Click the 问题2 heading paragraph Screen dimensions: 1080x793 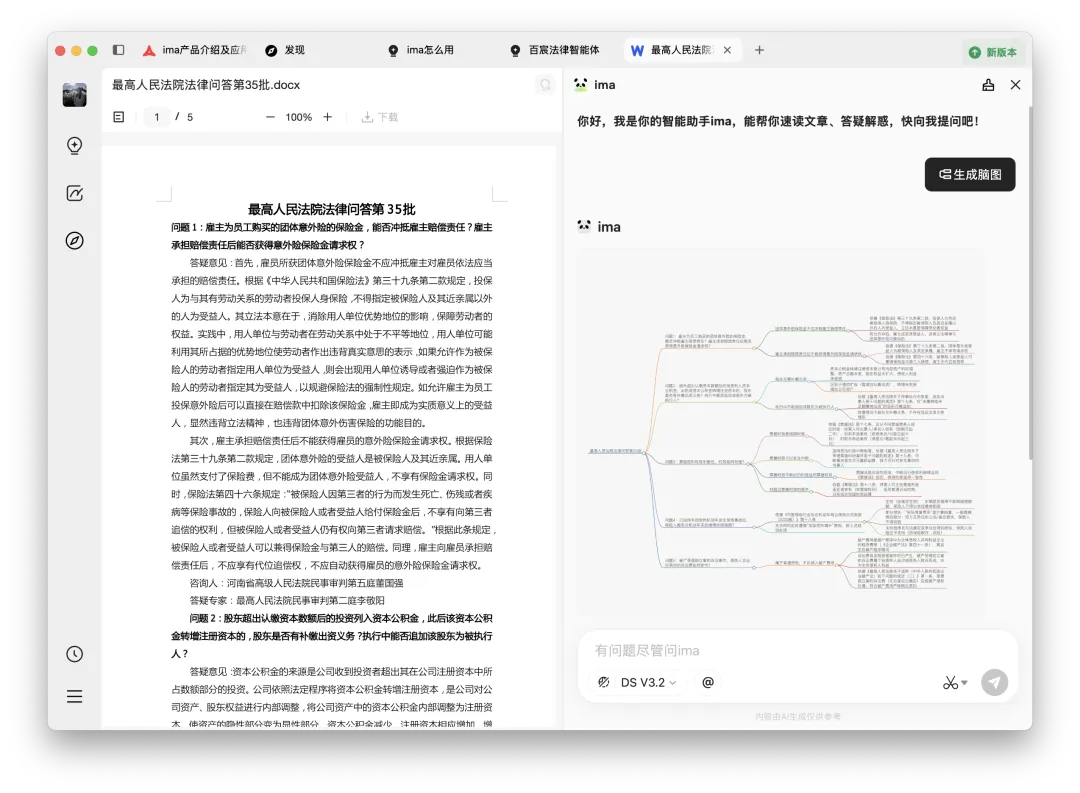pyautogui.click(x=332, y=636)
